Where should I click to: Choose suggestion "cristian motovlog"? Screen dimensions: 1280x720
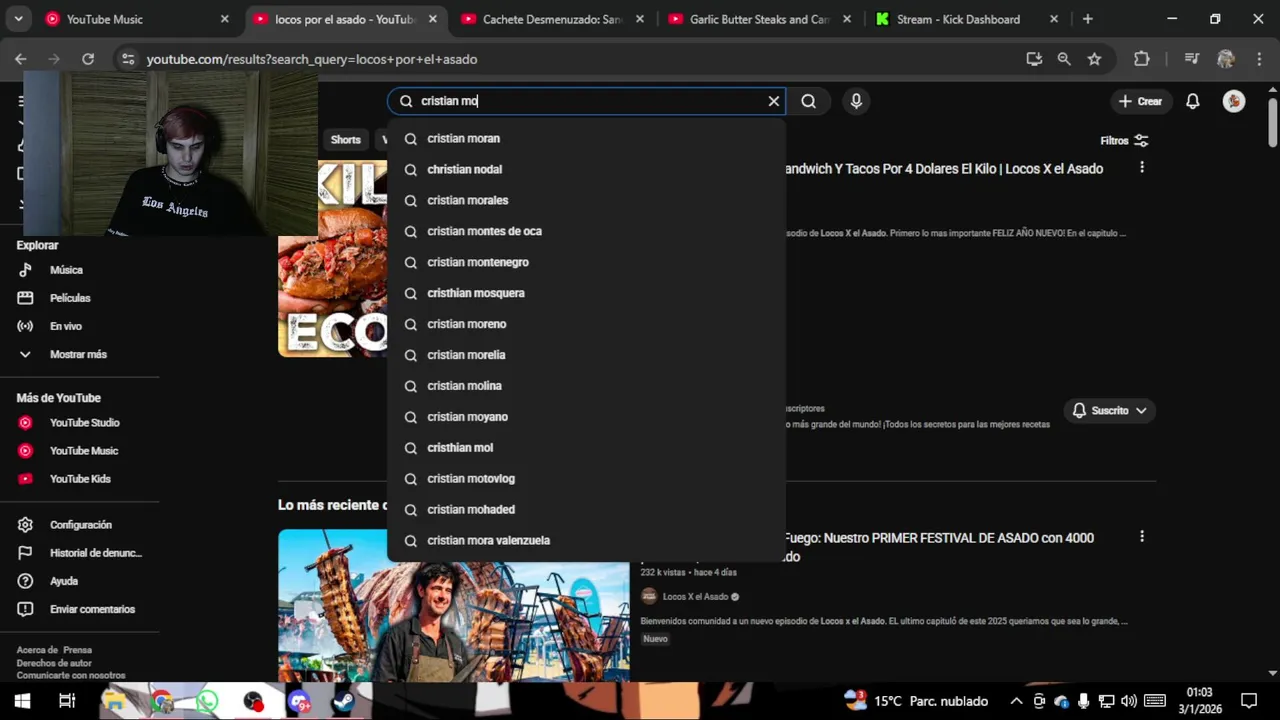click(587, 480)
